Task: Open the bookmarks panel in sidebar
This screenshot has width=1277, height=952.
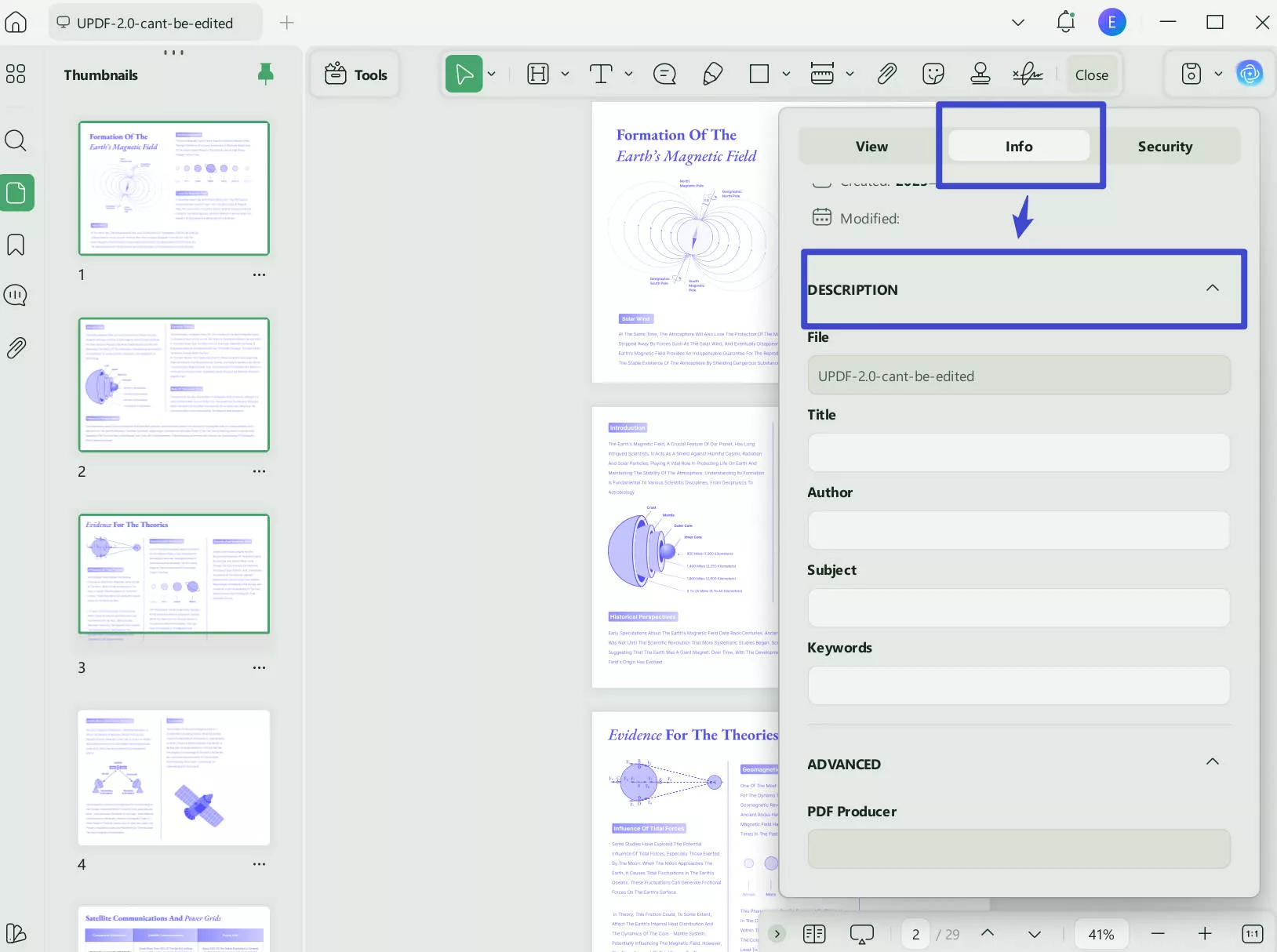Action: click(x=16, y=245)
